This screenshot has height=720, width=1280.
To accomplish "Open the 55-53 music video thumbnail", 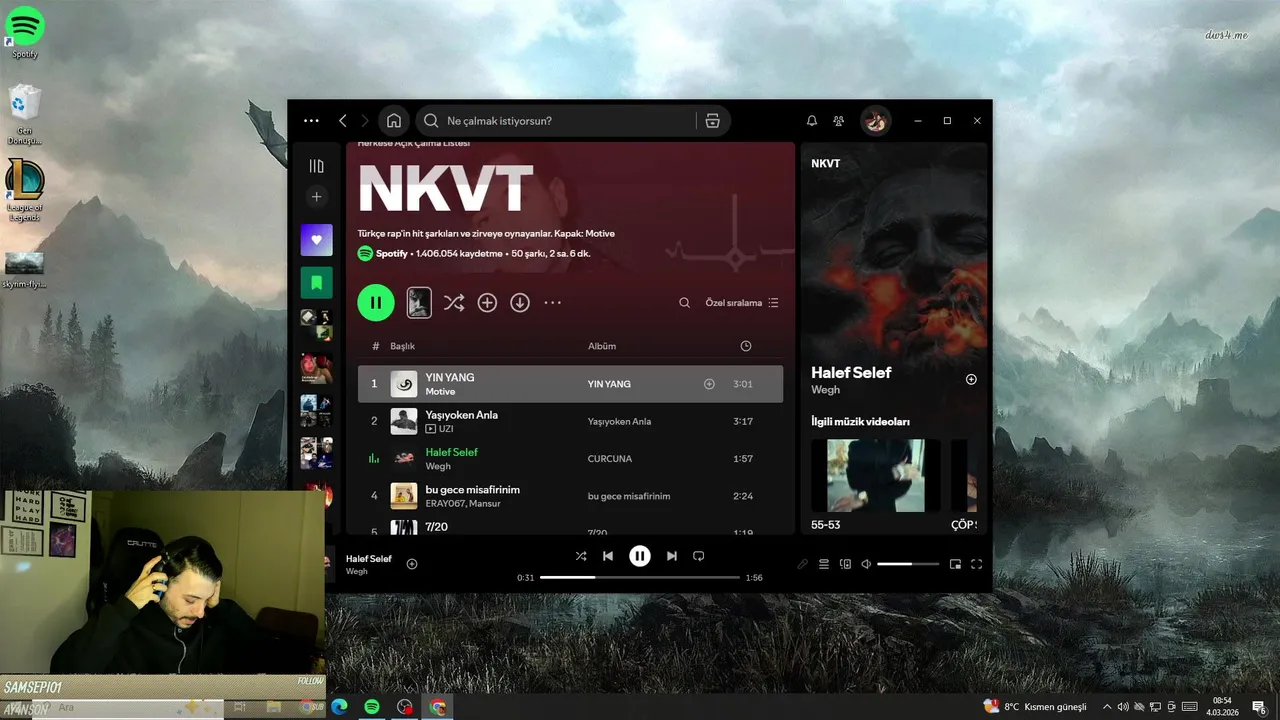I will click(875, 475).
